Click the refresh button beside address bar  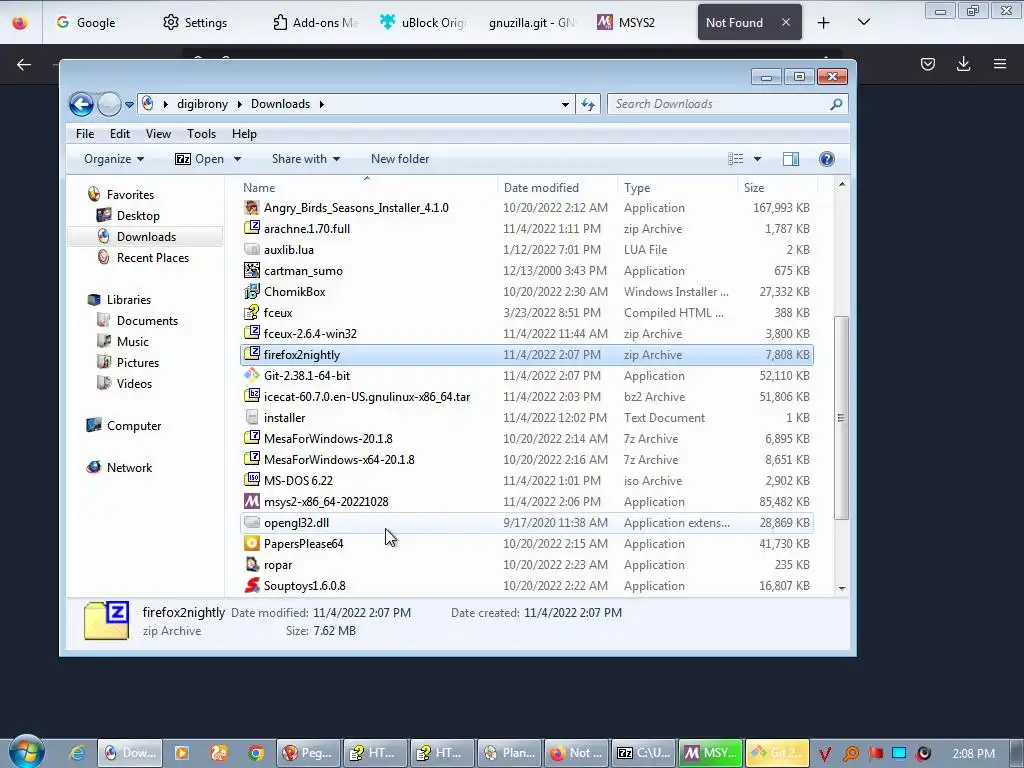pyautogui.click(x=588, y=104)
